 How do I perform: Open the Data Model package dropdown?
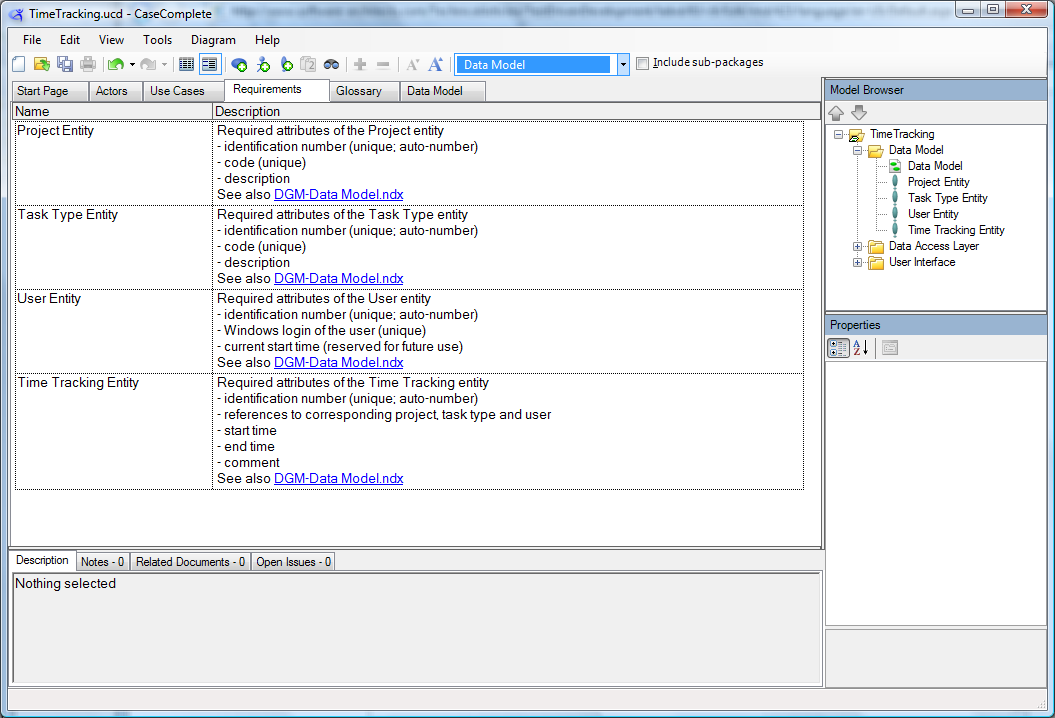623,65
